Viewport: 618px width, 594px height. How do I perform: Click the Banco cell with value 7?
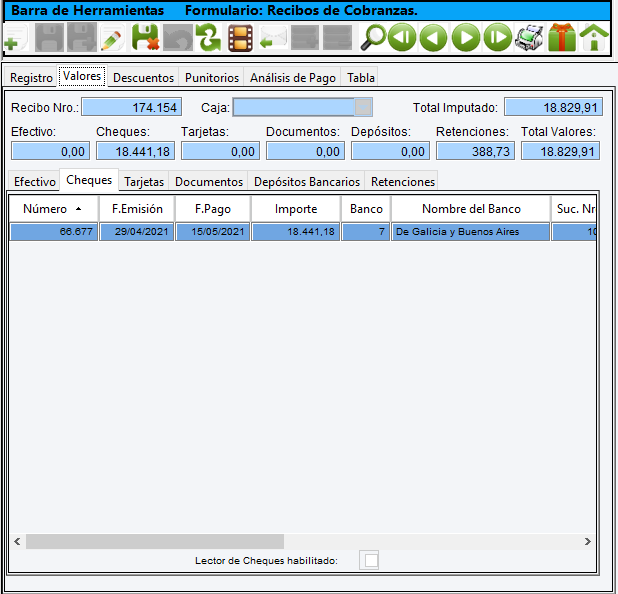[x=366, y=232]
